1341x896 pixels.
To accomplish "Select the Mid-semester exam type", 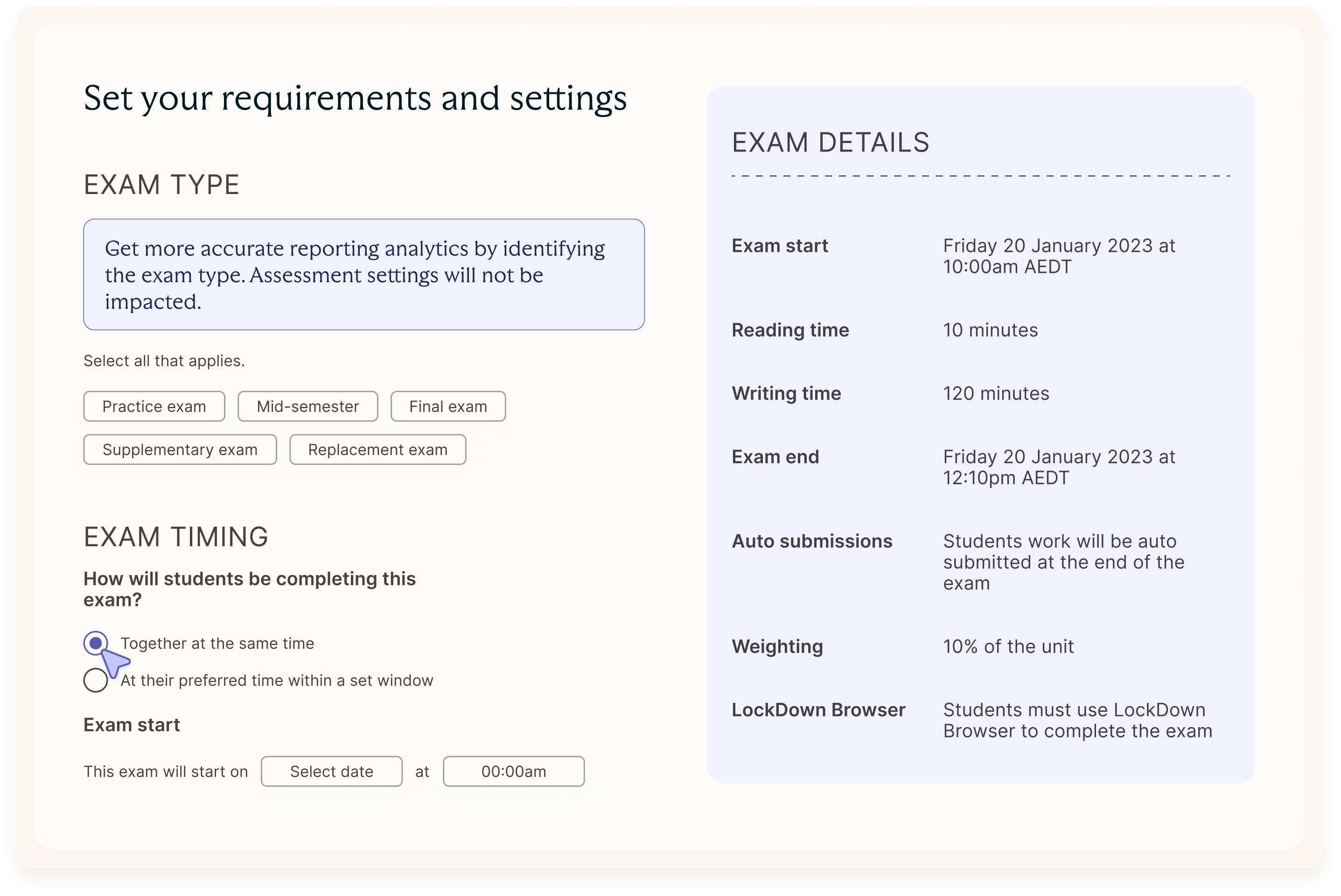I will coord(307,406).
